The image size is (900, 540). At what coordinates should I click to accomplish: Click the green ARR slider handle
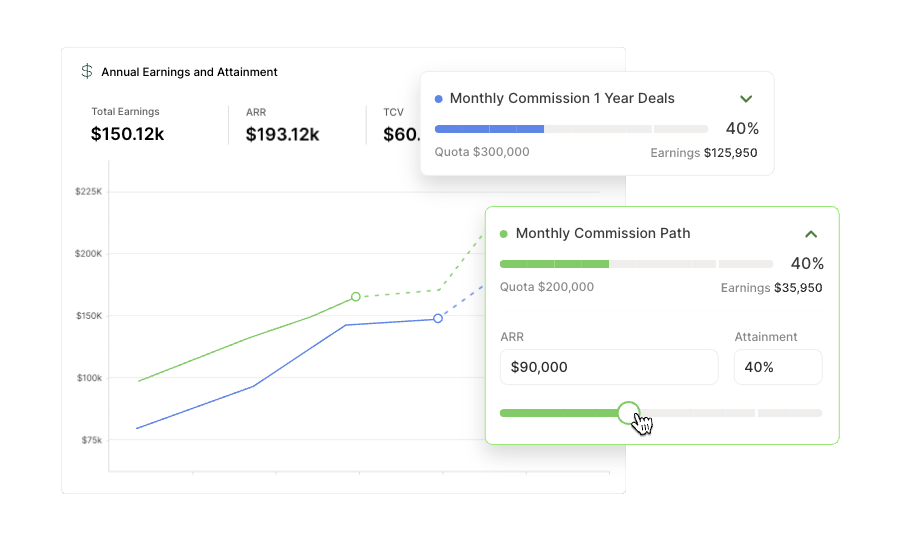pyautogui.click(x=629, y=413)
